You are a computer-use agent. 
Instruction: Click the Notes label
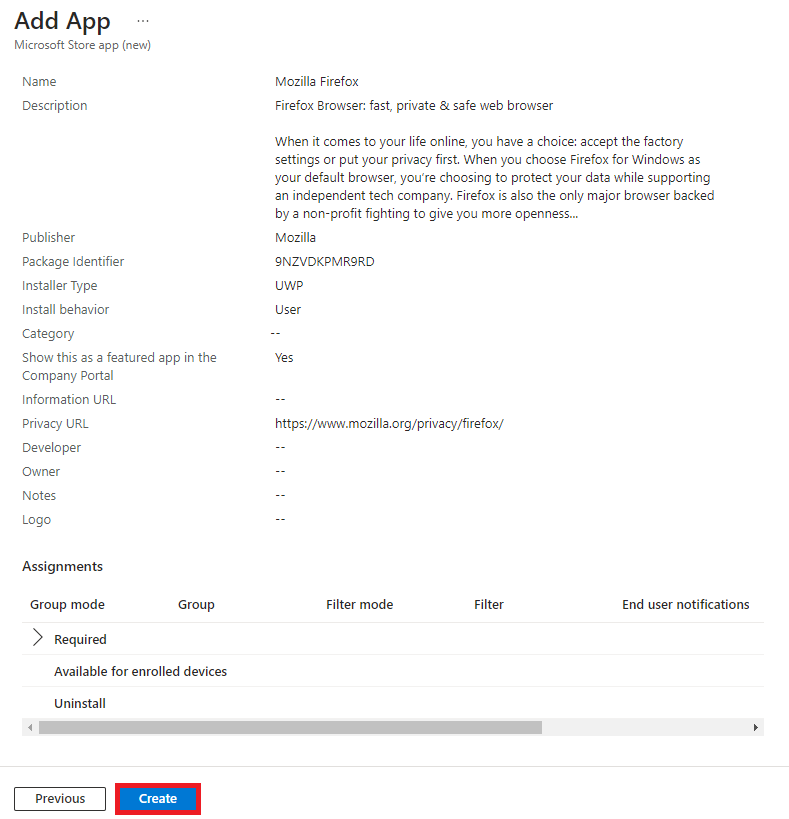[39, 496]
